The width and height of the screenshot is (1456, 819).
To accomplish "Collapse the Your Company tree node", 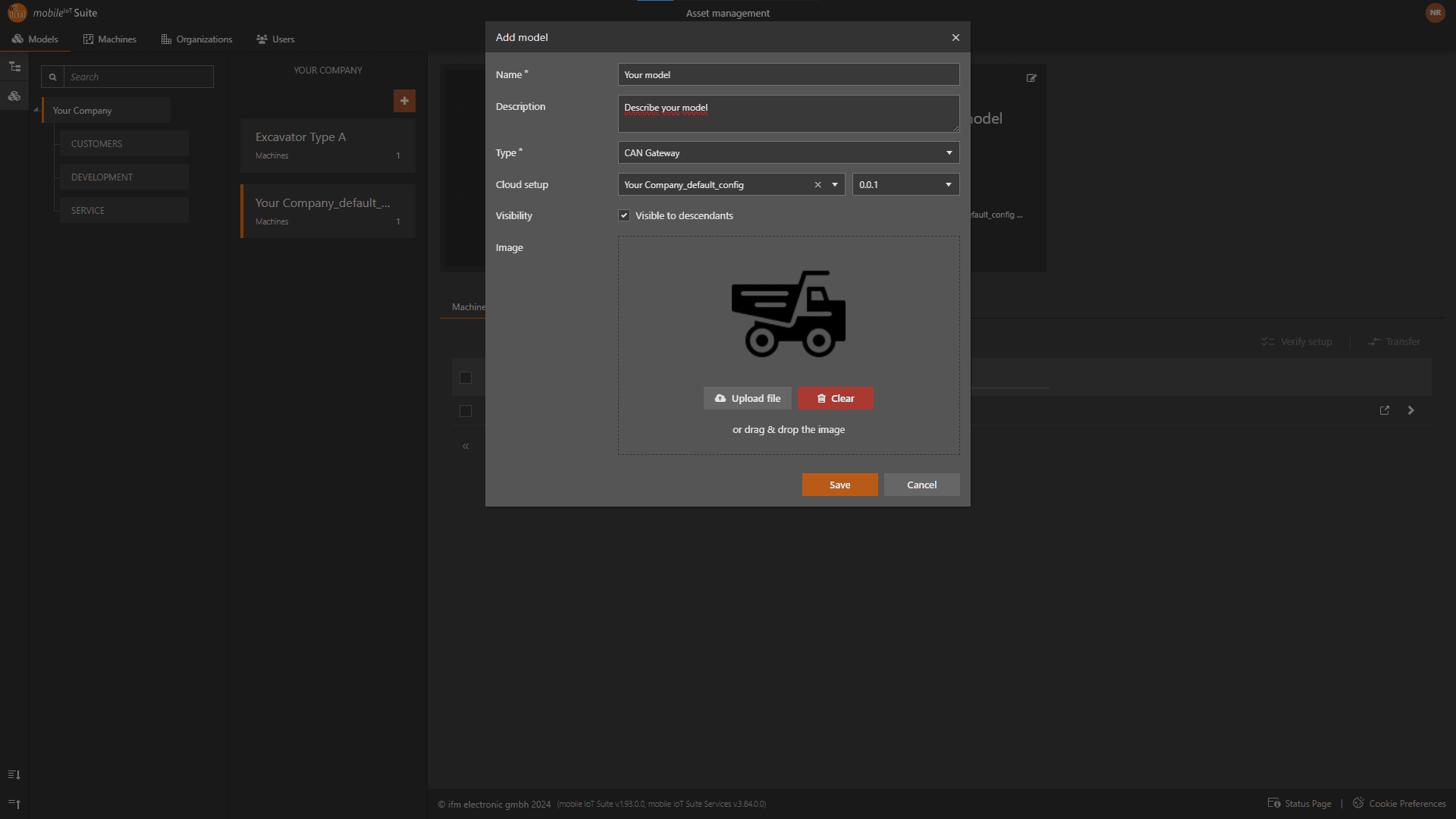I will tap(36, 110).
